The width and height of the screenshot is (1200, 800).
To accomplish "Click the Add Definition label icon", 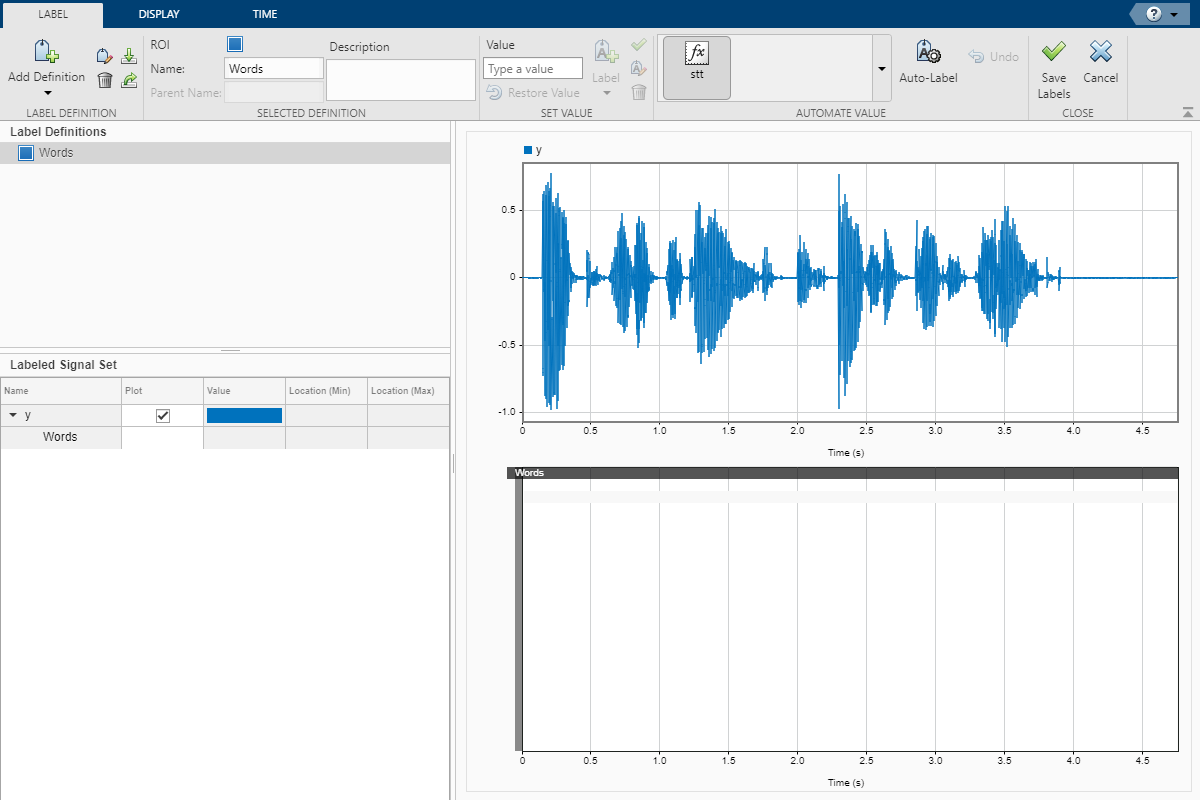I will tap(46, 53).
